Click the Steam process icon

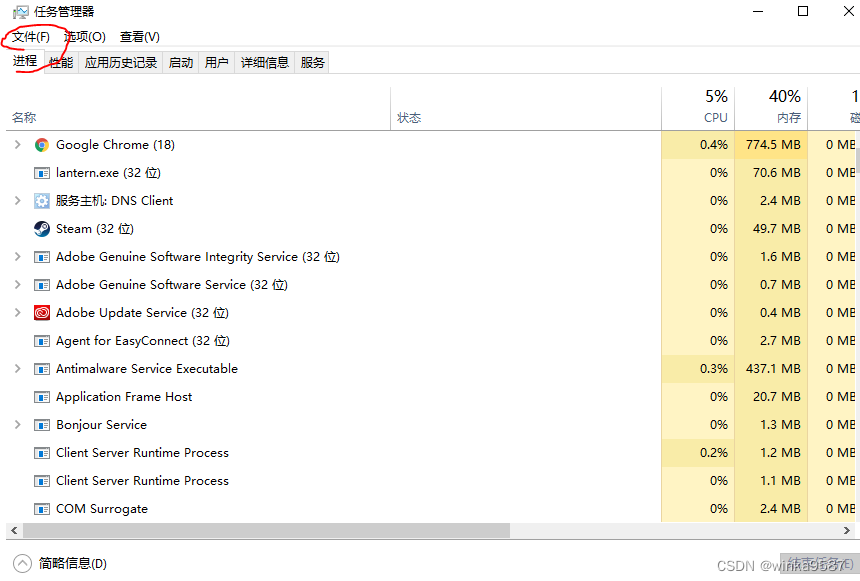tap(42, 229)
